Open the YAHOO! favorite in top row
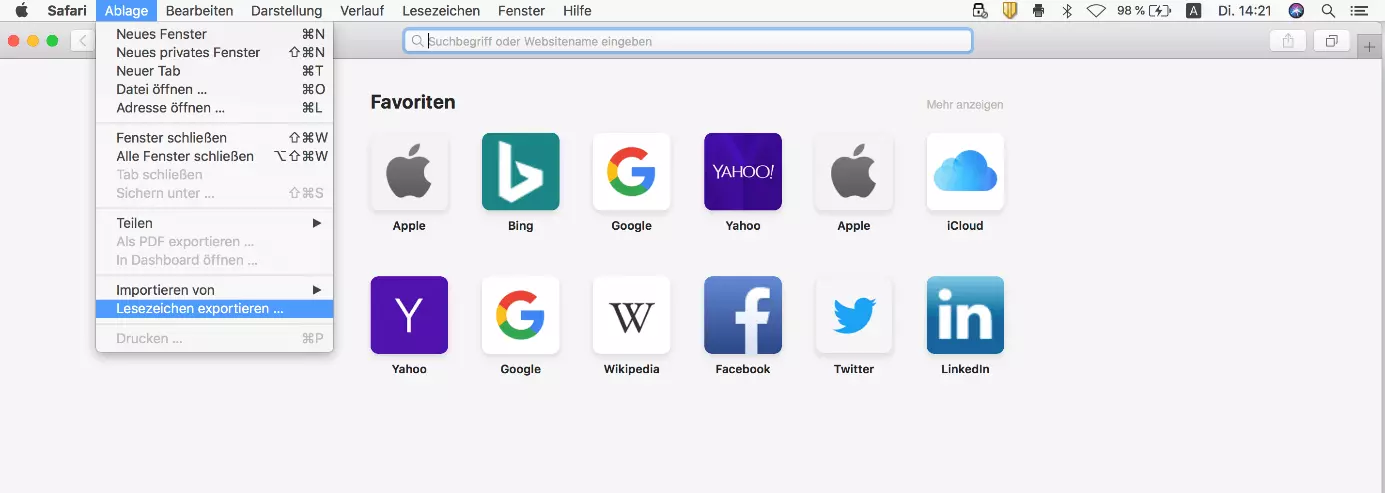 [743, 171]
